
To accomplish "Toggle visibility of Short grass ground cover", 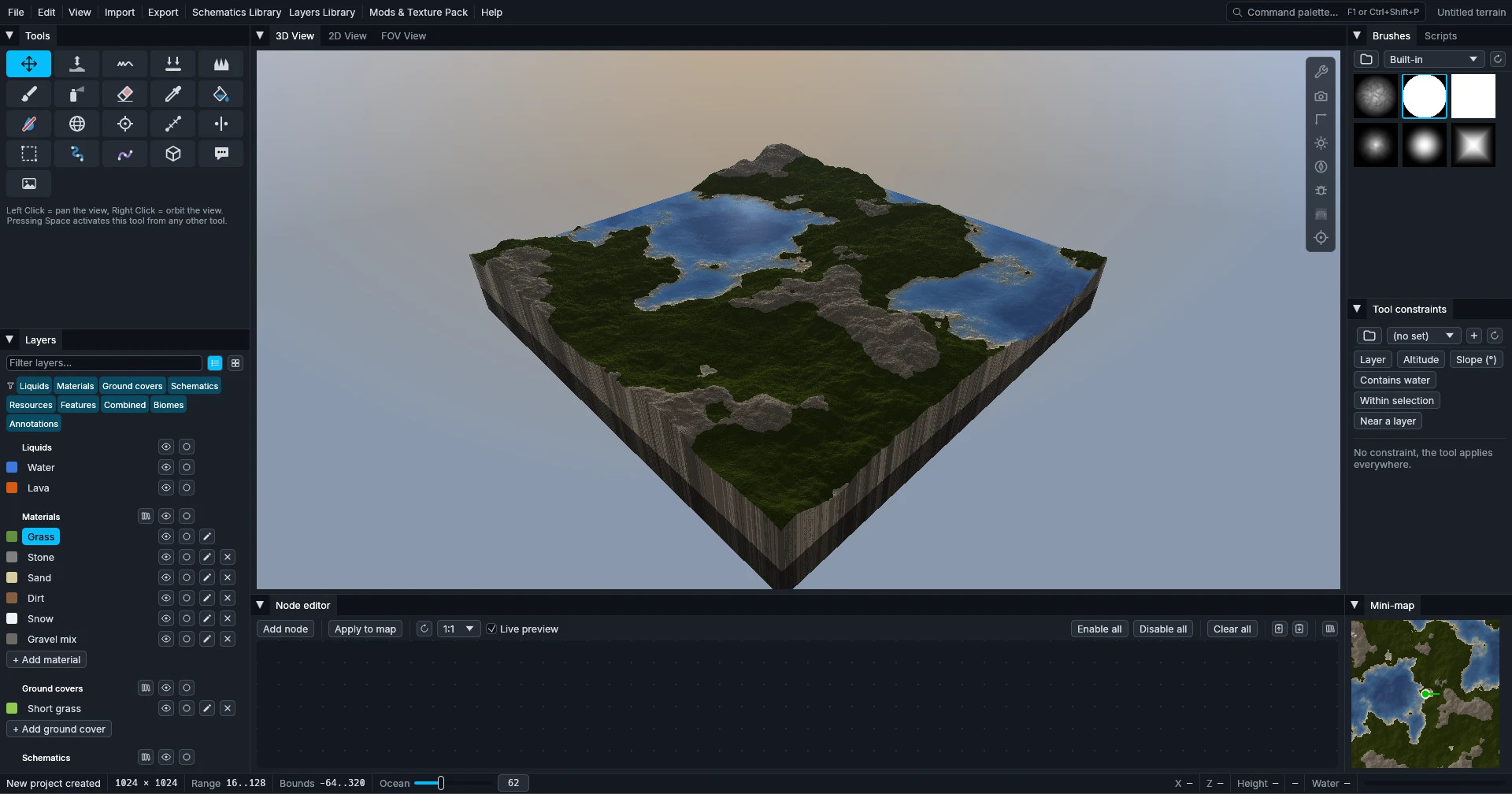I will tap(166, 708).
